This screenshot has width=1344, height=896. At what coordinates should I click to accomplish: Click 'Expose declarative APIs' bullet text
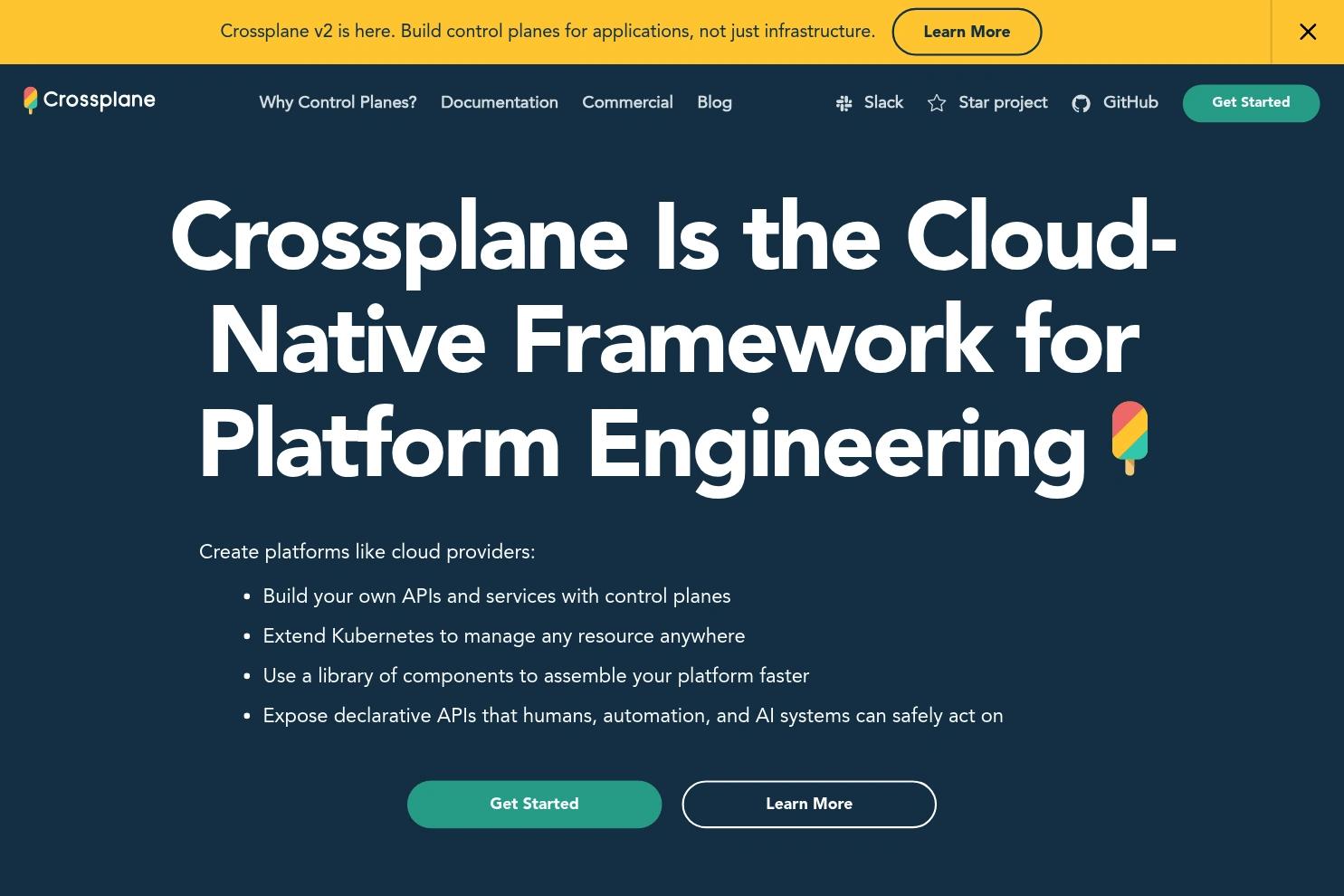[633, 716]
